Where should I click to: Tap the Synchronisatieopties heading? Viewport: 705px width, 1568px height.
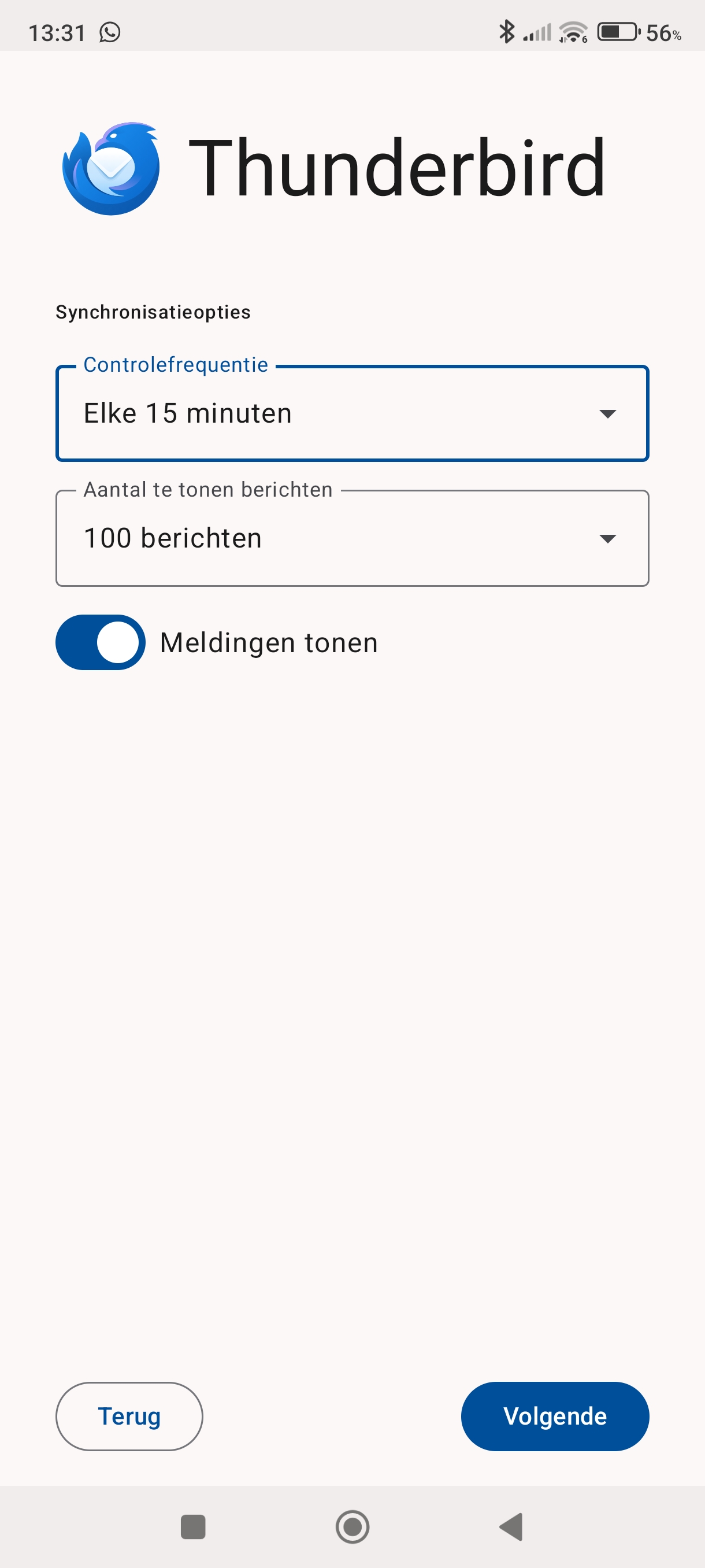click(x=153, y=312)
